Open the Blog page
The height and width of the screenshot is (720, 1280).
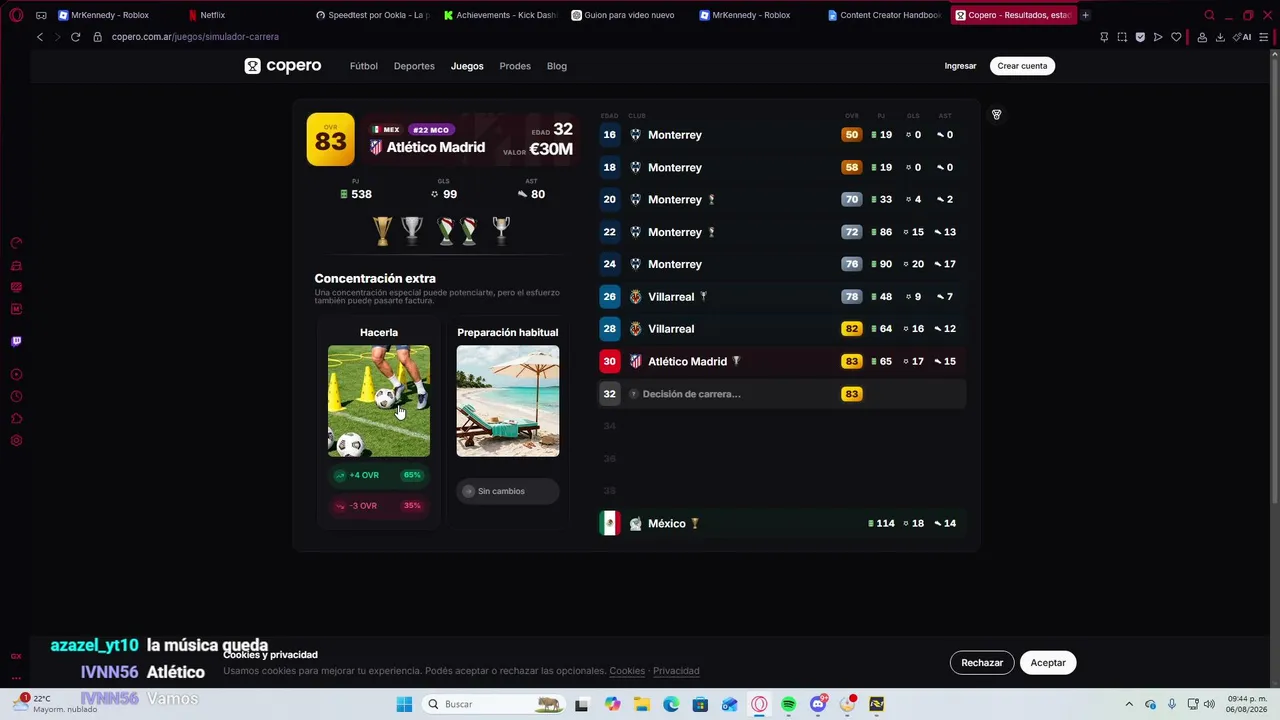click(x=557, y=66)
